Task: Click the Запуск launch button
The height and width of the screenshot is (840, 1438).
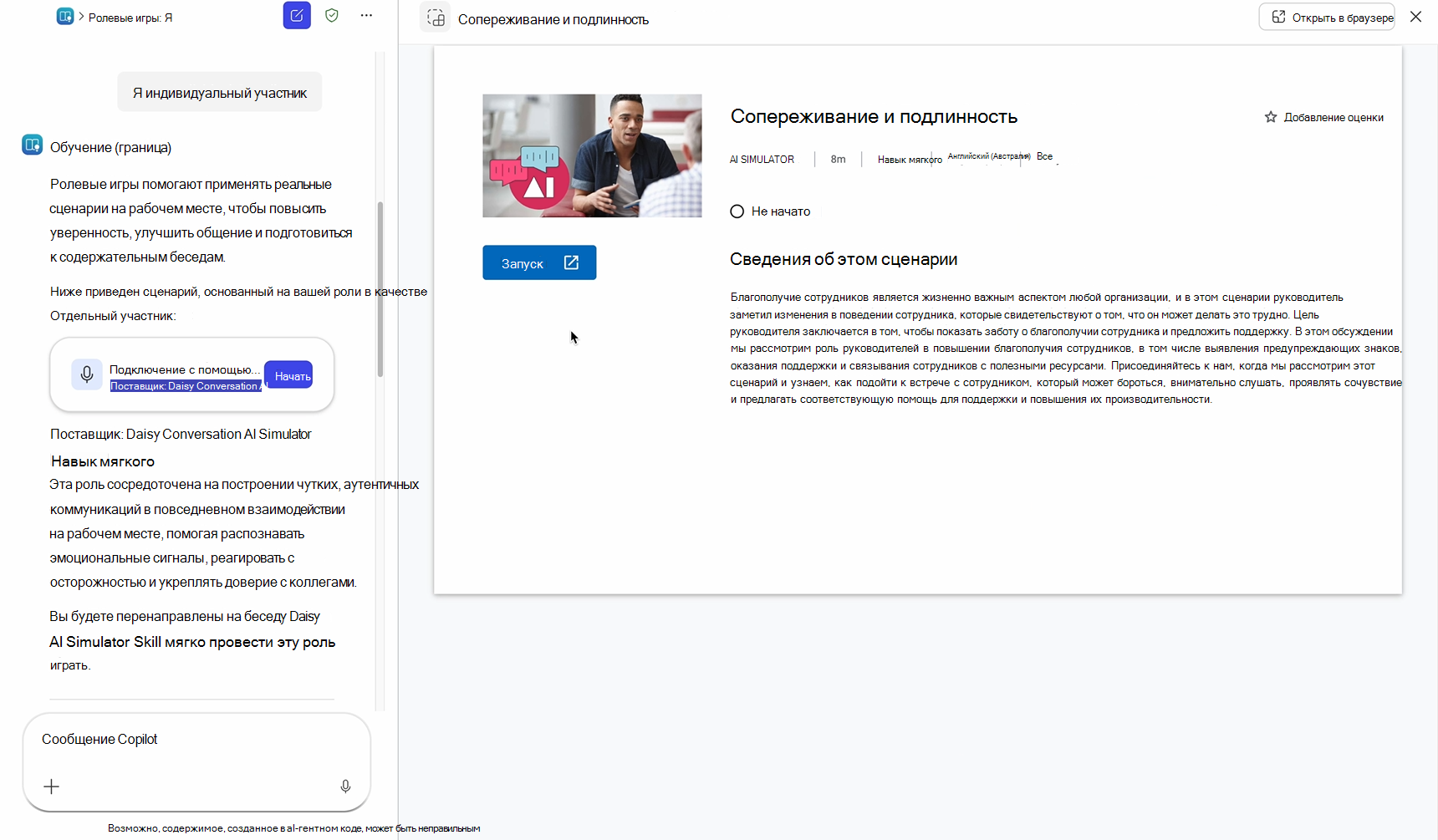Action: coord(539,262)
